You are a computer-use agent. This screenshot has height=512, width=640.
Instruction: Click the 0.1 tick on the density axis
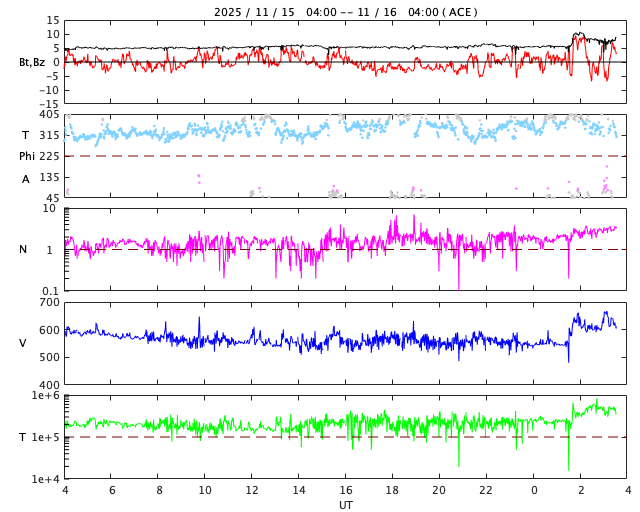[49, 291]
